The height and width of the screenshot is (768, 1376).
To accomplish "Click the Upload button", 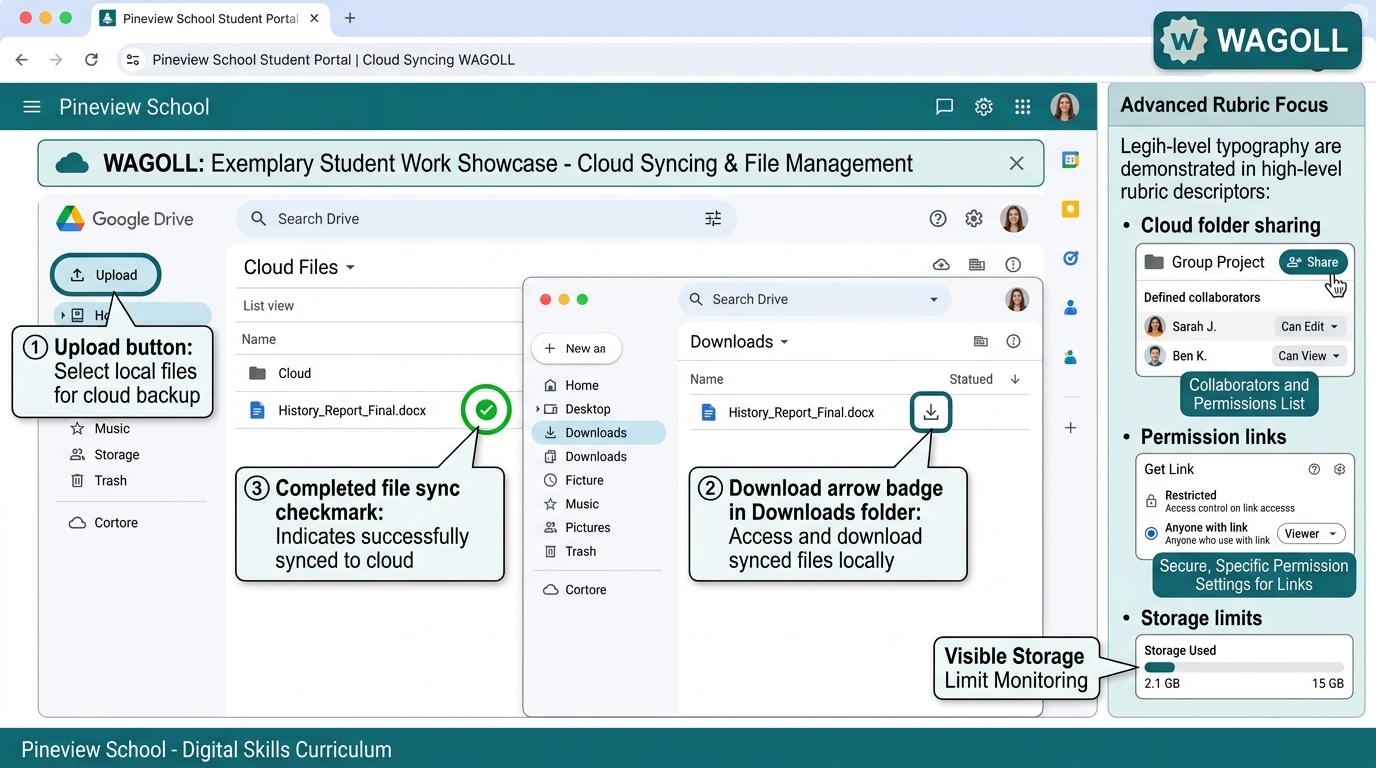I will pyautogui.click(x=104, y=275).
